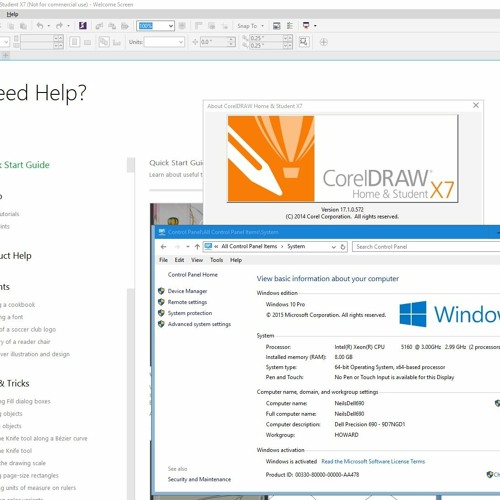Click the add tab plus icon
This screenshot has width=500, height=500.
tap(5, 55)
